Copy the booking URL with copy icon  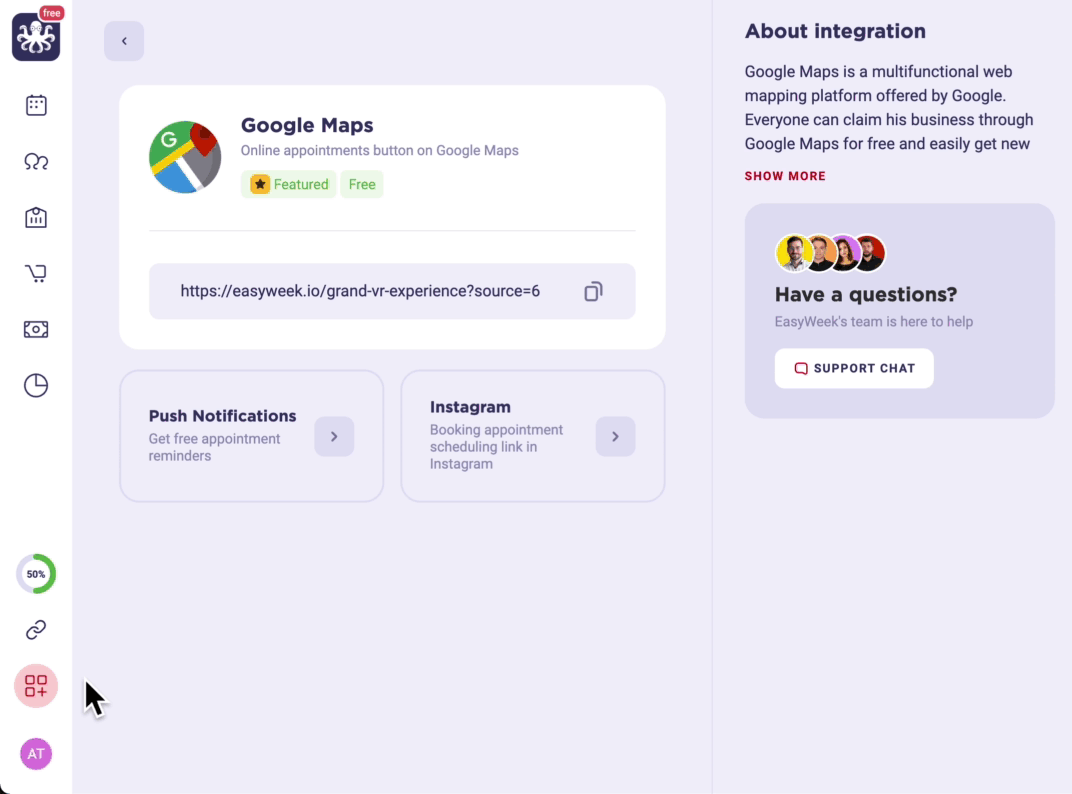pos(593,291)
